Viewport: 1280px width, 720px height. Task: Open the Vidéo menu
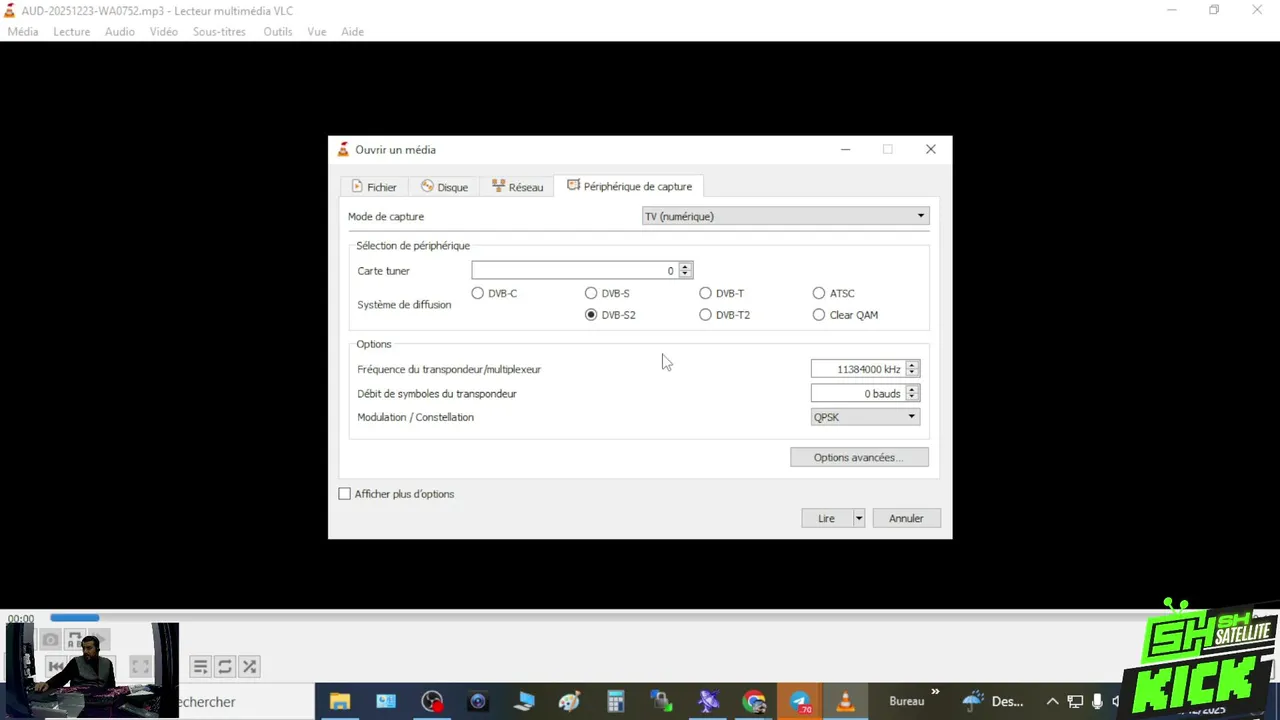pos(163,32)
